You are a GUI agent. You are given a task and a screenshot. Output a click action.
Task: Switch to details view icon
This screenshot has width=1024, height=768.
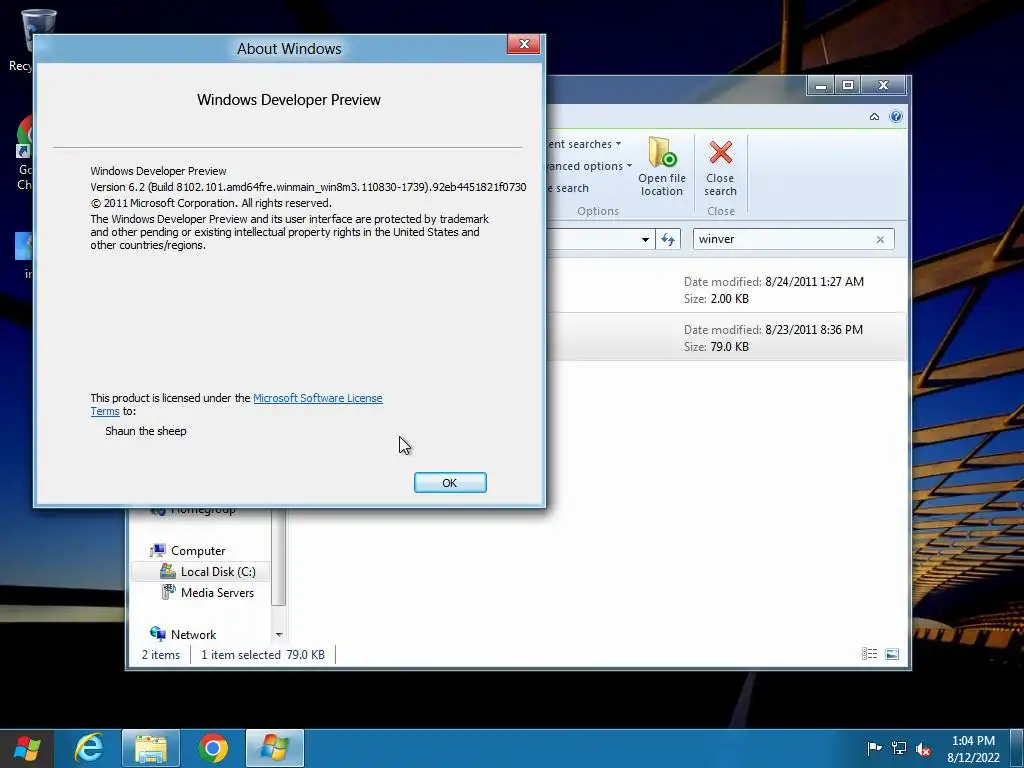[x=869, y=654]
